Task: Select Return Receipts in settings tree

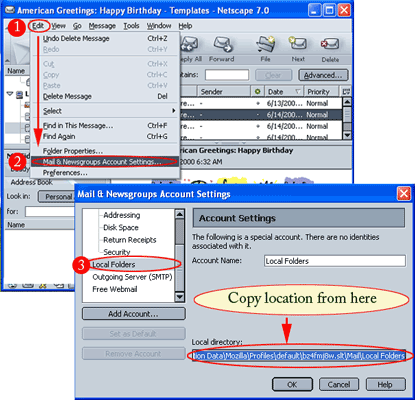Action: coord(130,240)
